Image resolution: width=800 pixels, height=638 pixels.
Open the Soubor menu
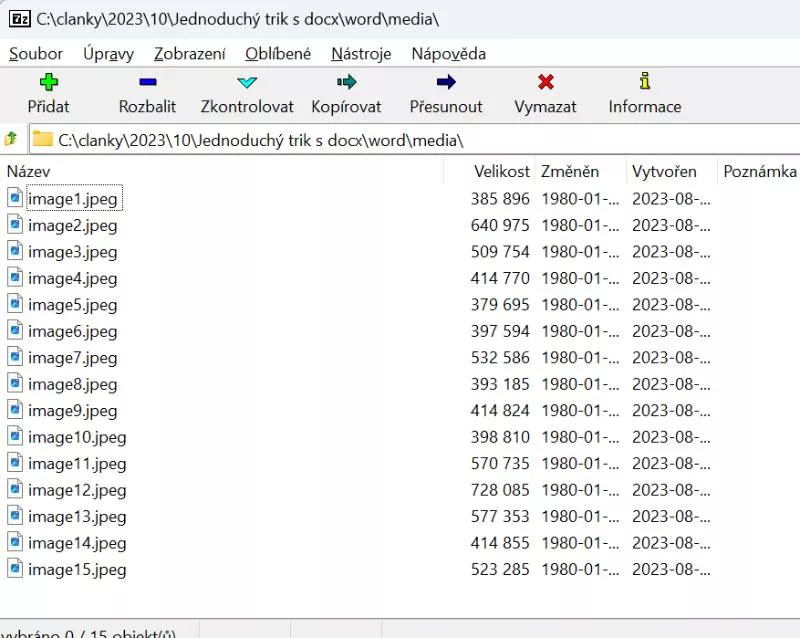[x=36, y=54]
